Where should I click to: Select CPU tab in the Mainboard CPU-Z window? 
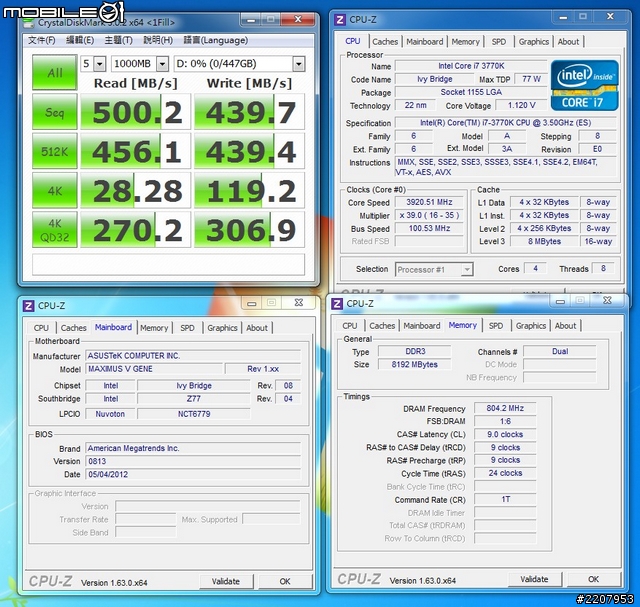(41, 328)
